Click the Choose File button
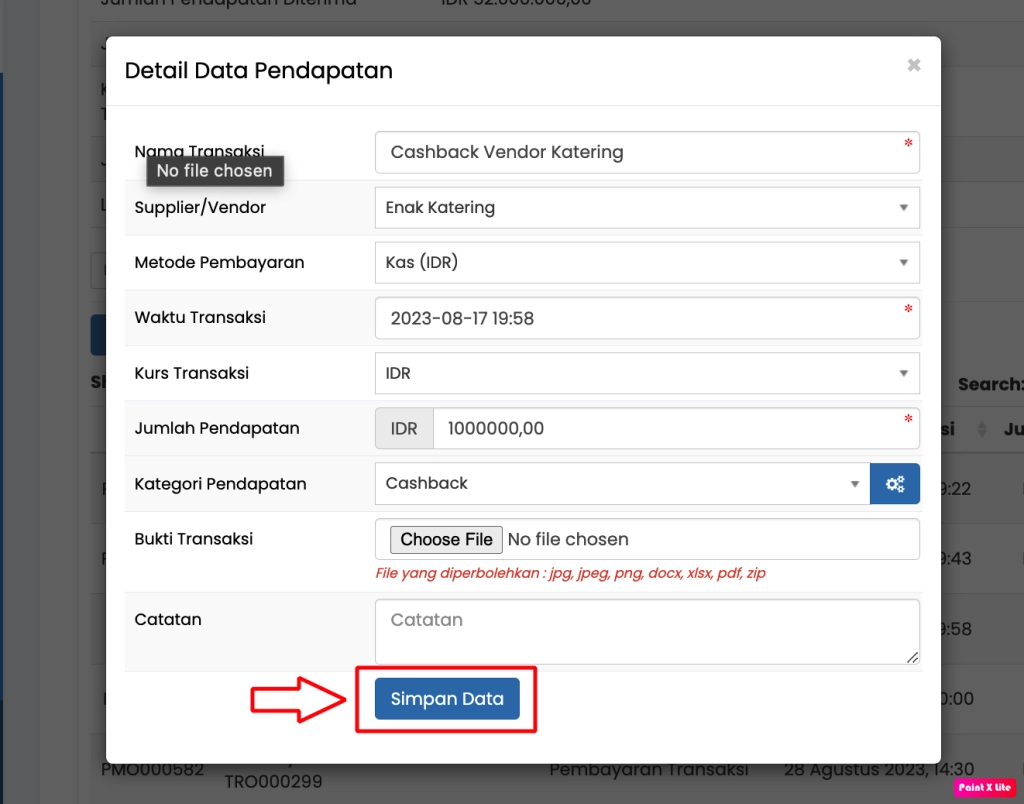This screenshot has height=804, width=1024. click(x=446, y=540)
